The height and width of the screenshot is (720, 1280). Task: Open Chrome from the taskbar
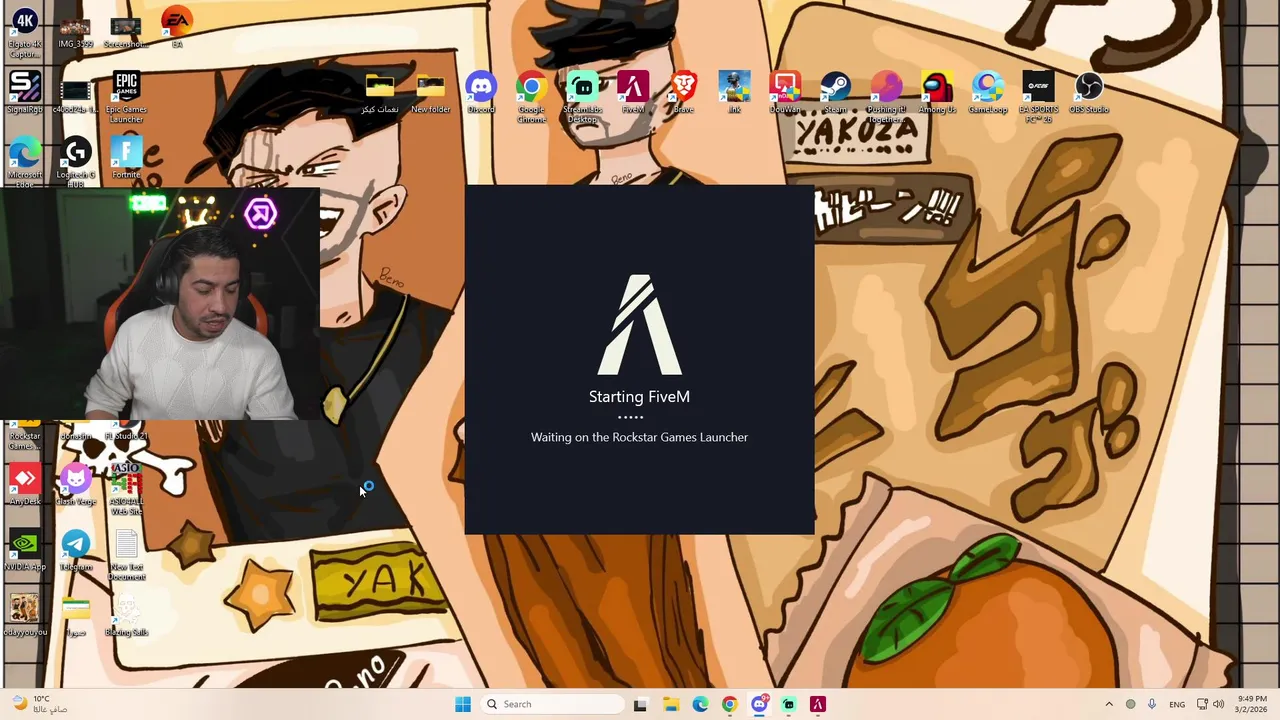729,704
